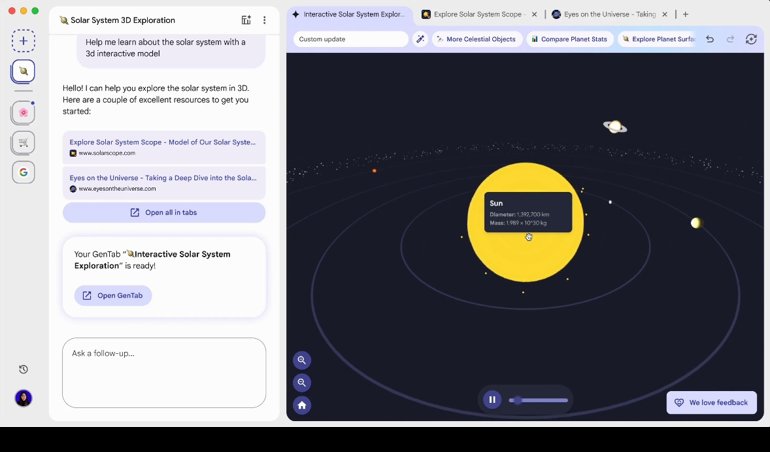Click the magic wand icon beside Custom update
The width and height of the screenshot is (770, 452).
421,39
